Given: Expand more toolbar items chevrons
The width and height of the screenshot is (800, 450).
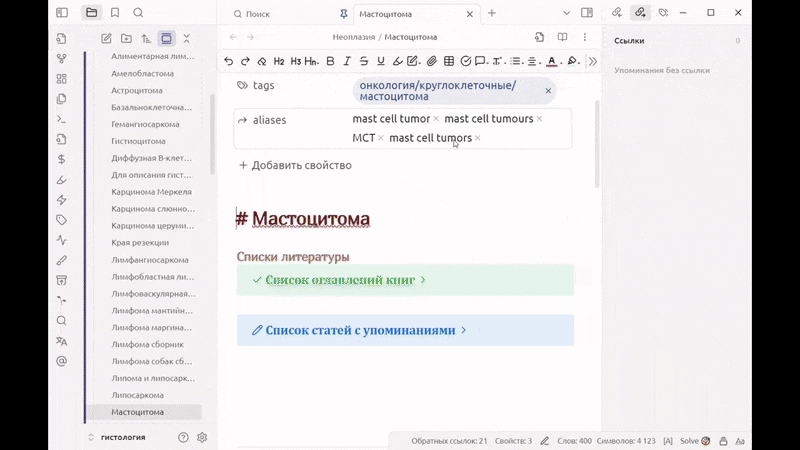Looking at the screenshot, I should [x=592, y=61].
